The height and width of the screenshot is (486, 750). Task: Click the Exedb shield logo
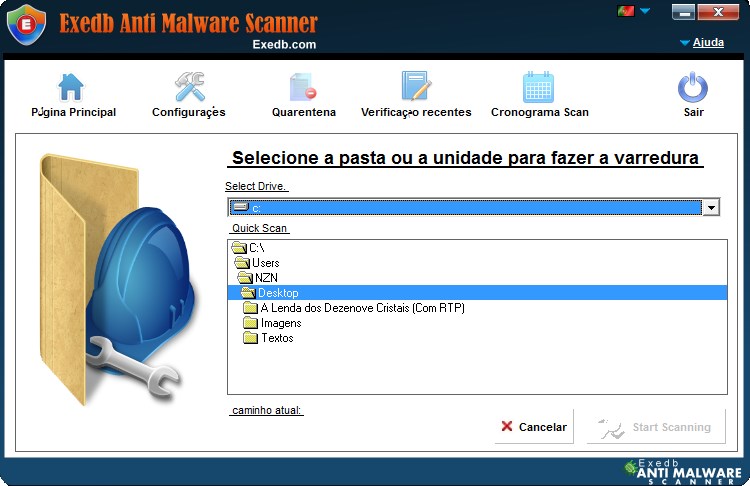(26, 24)
